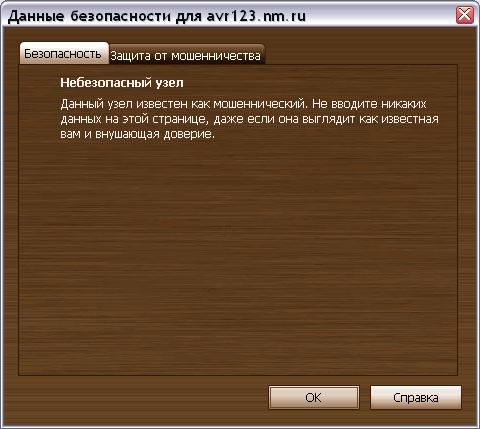The image size is (480, 429).
Task: Confirm the dialog with OK
Action: point(314,397)
